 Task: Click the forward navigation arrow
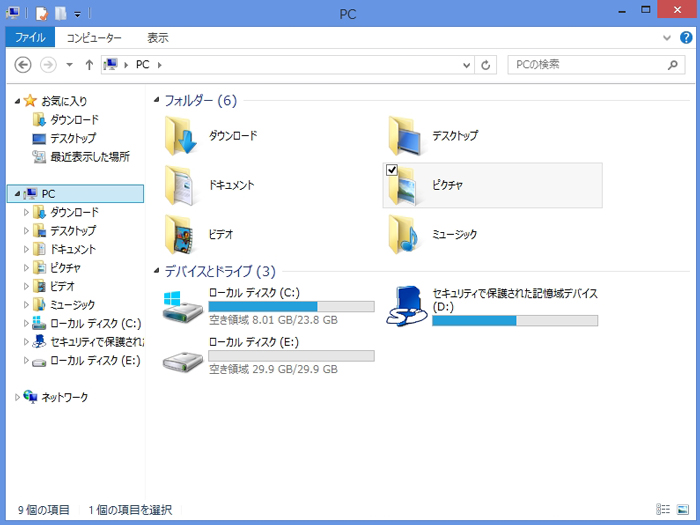48,65
